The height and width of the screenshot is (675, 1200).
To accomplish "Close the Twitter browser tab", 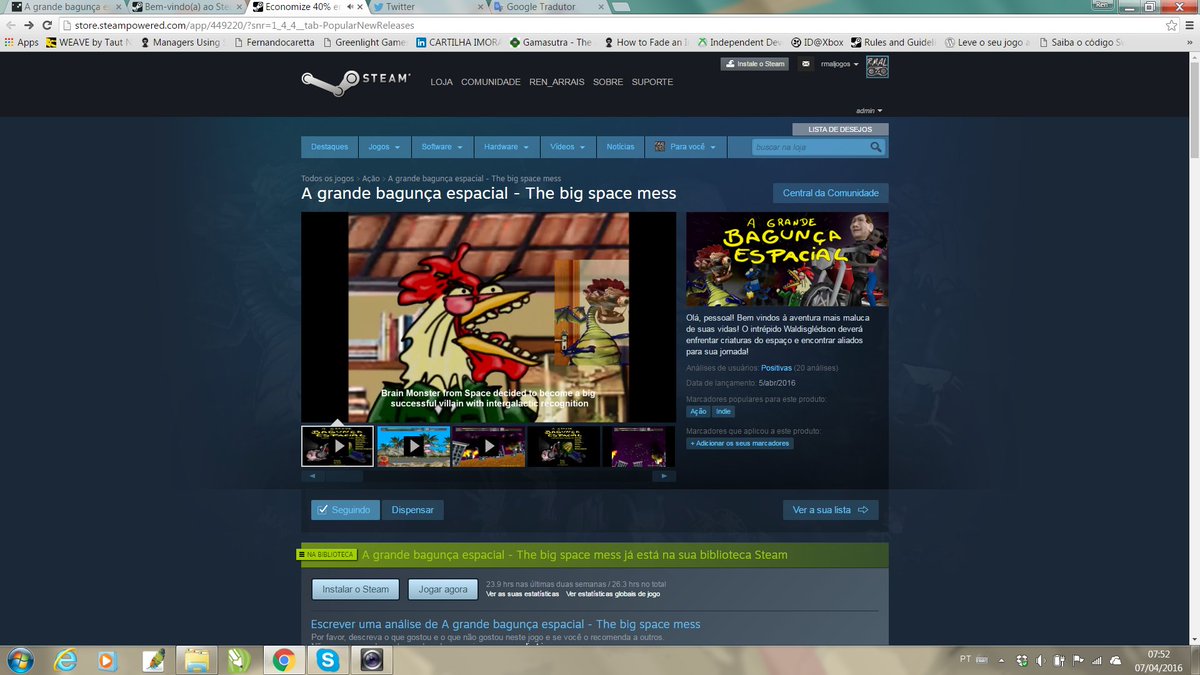I will 482,6.
